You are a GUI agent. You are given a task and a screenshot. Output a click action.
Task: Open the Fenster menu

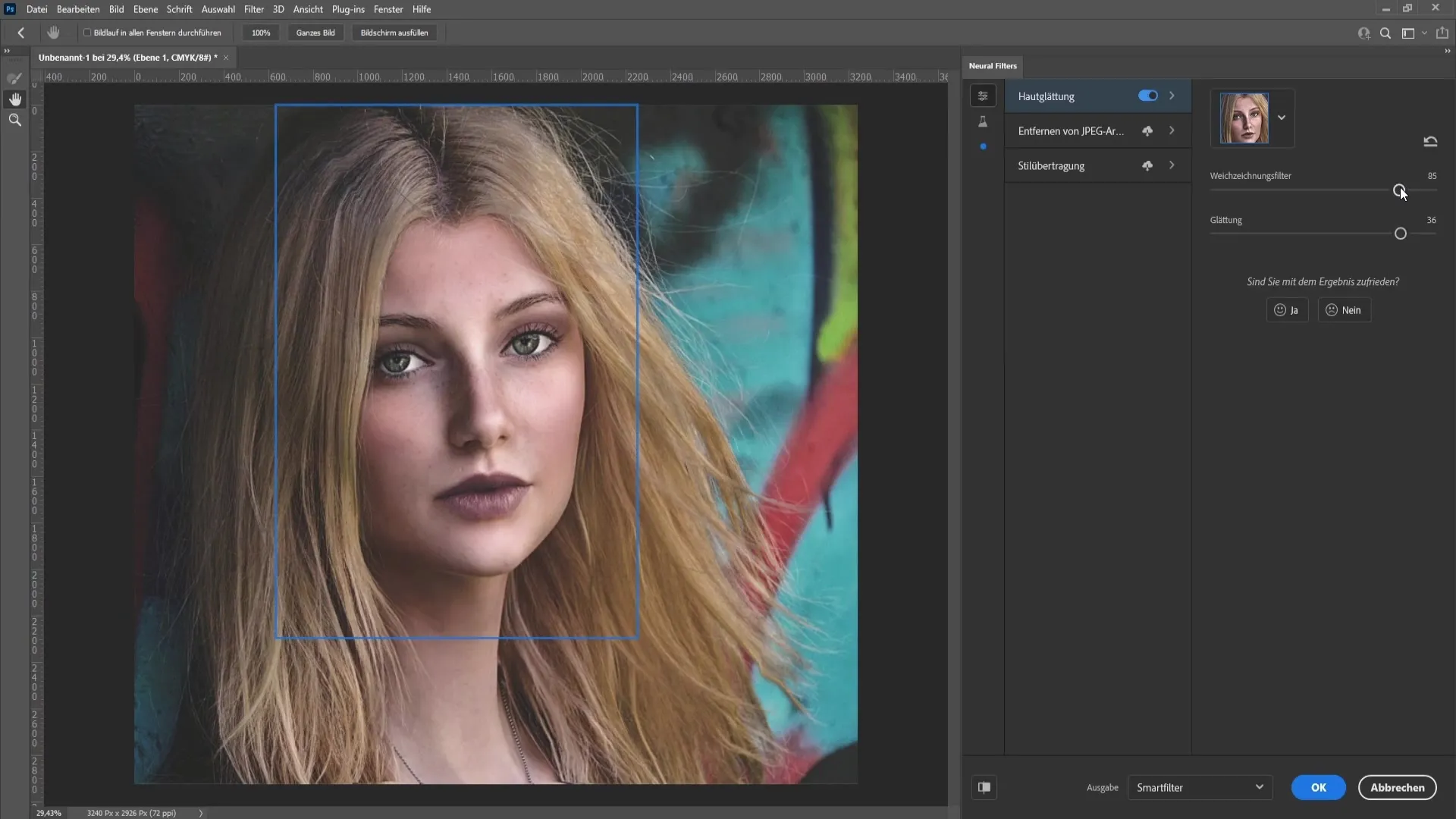[x=388, y=9]
